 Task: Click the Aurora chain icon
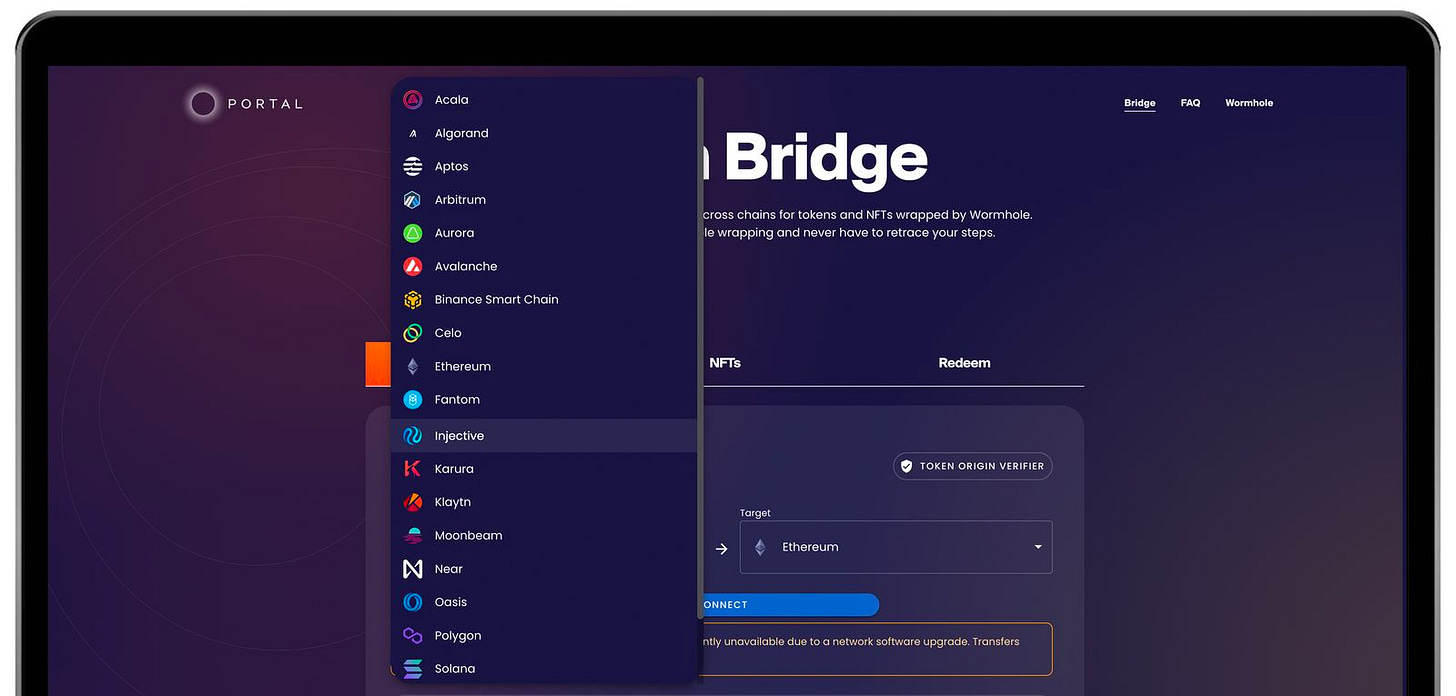(x=412, y=233)
